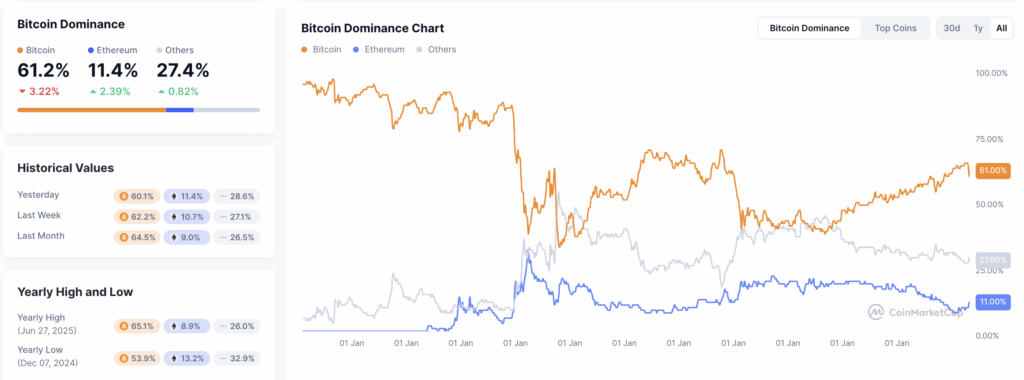
Task: Toggle Ethereum series in chart legend
Action: pos(378,49)
